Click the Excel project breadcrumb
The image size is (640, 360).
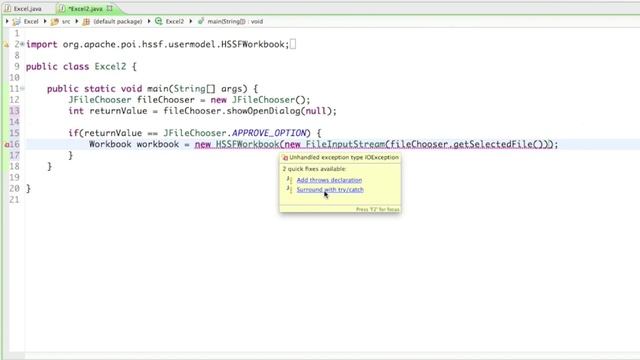(x=31, y=22)
